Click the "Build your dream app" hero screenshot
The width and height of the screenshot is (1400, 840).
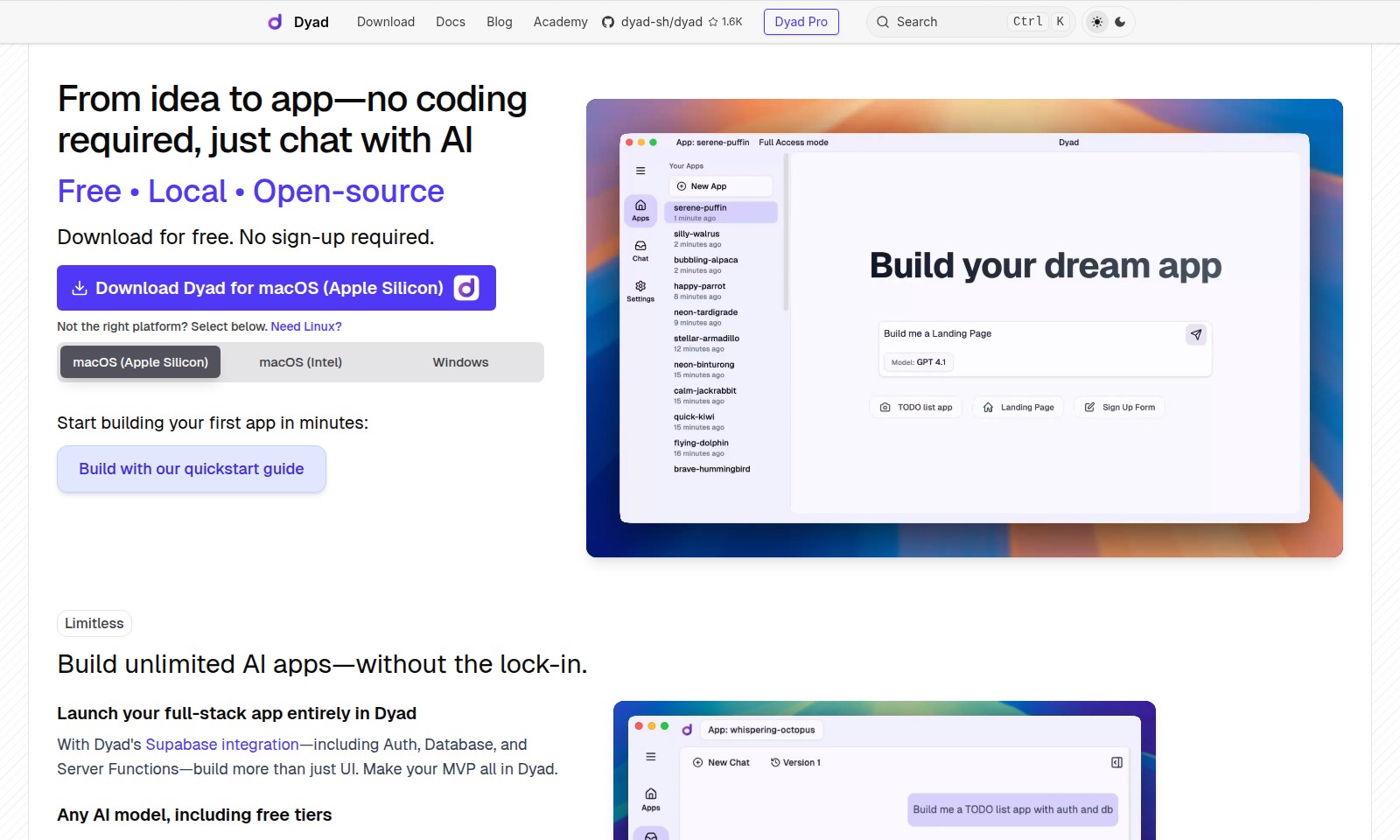pos(964,328)
